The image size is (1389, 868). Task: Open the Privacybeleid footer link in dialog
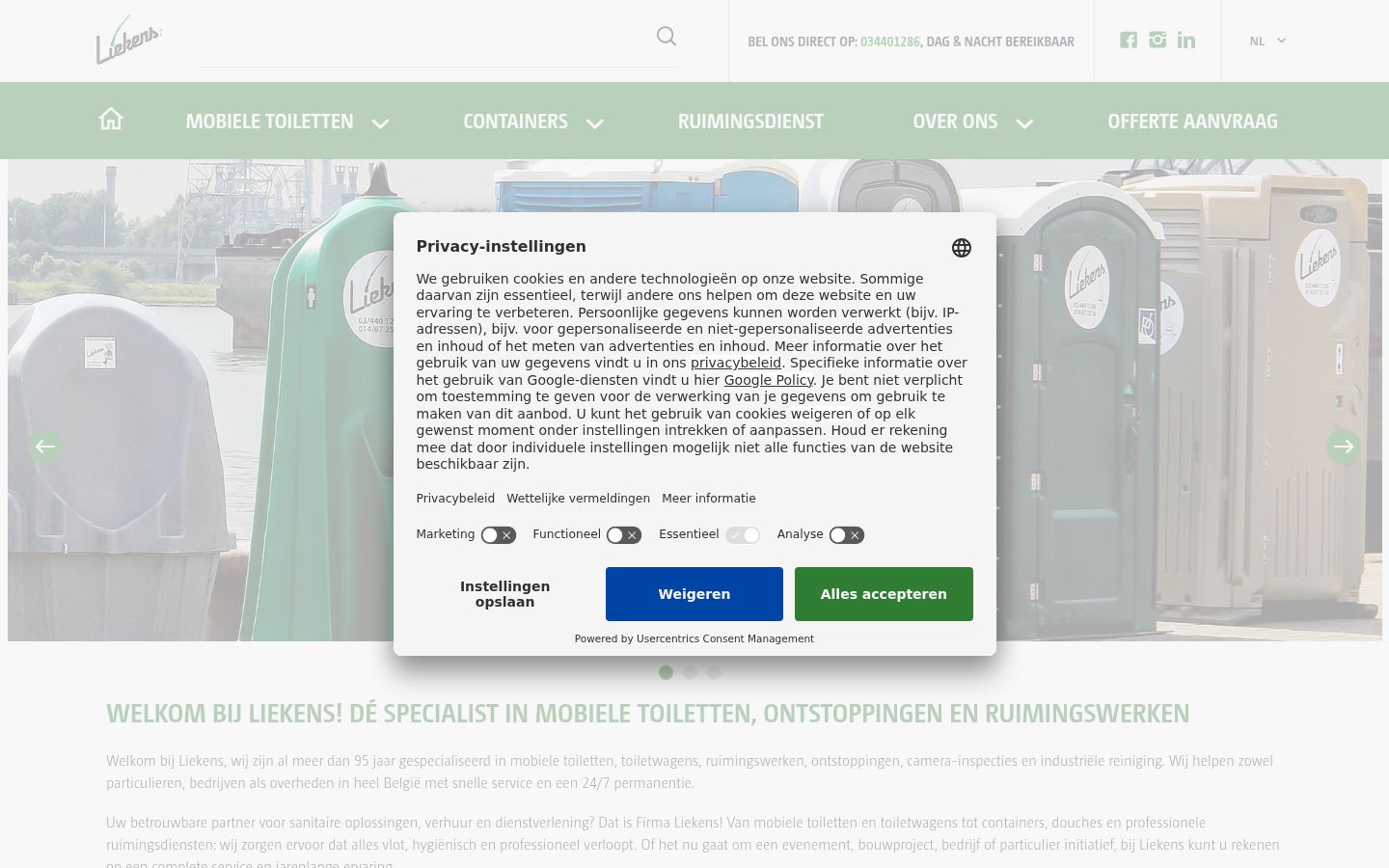[x=455, y=499]
